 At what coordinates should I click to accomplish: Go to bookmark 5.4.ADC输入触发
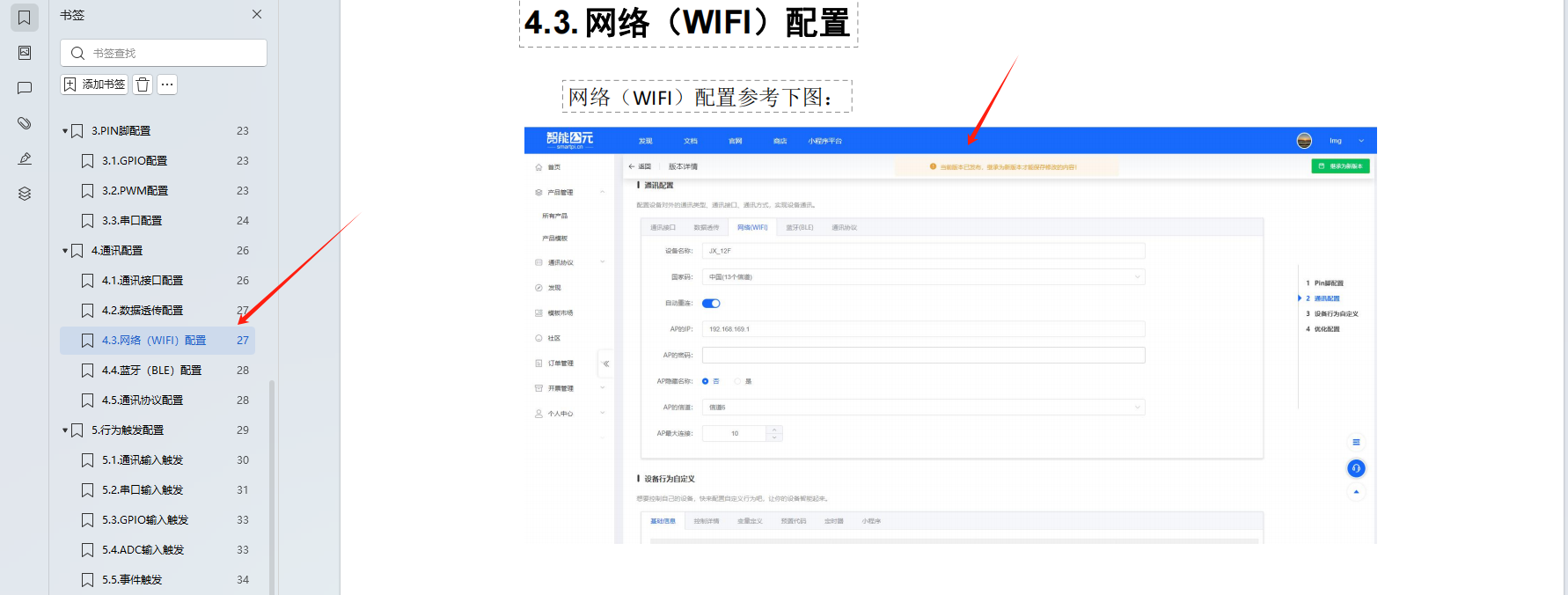pyautogui.click(x=143, y=549)
